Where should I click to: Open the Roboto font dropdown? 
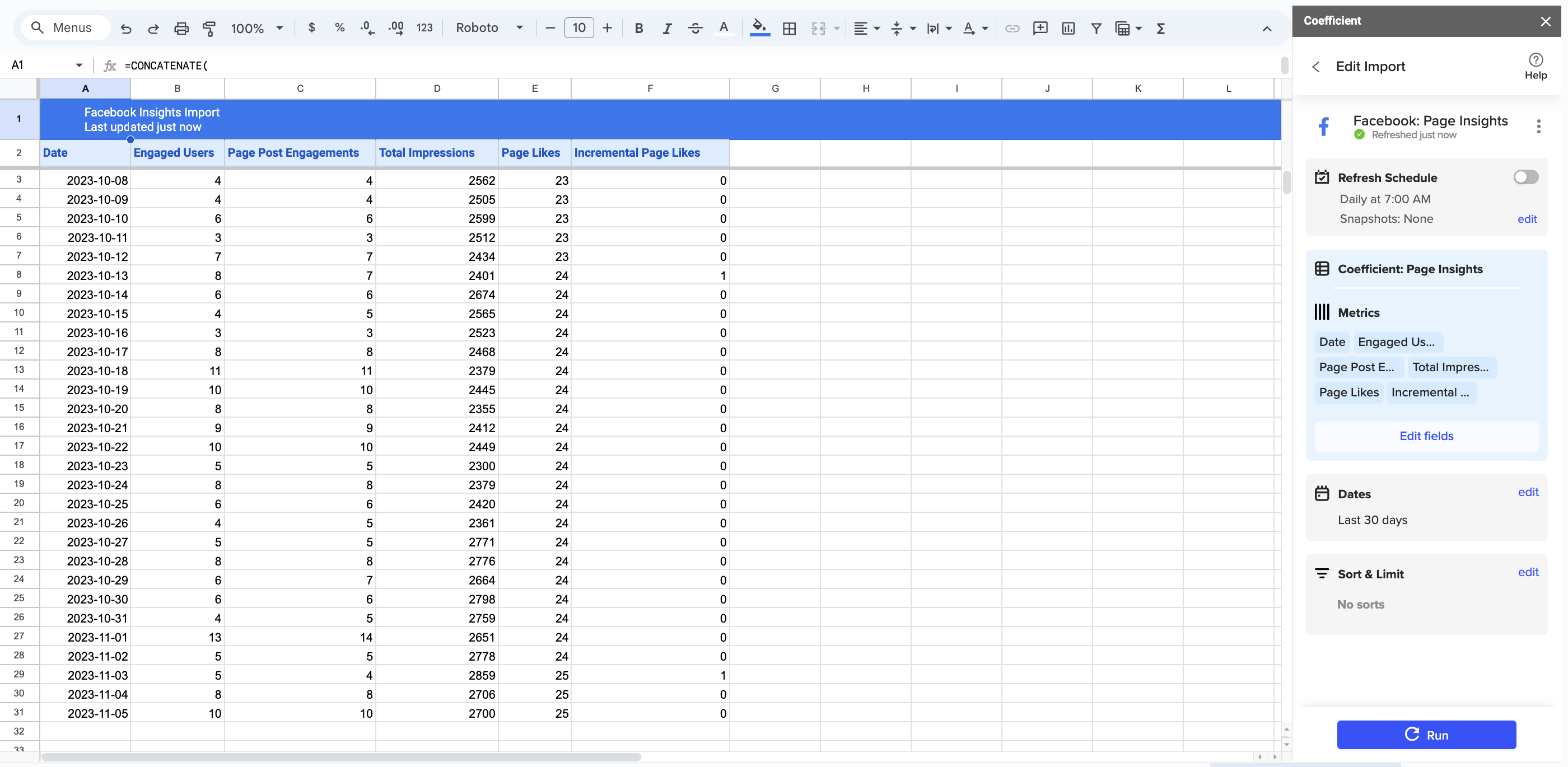489,28
